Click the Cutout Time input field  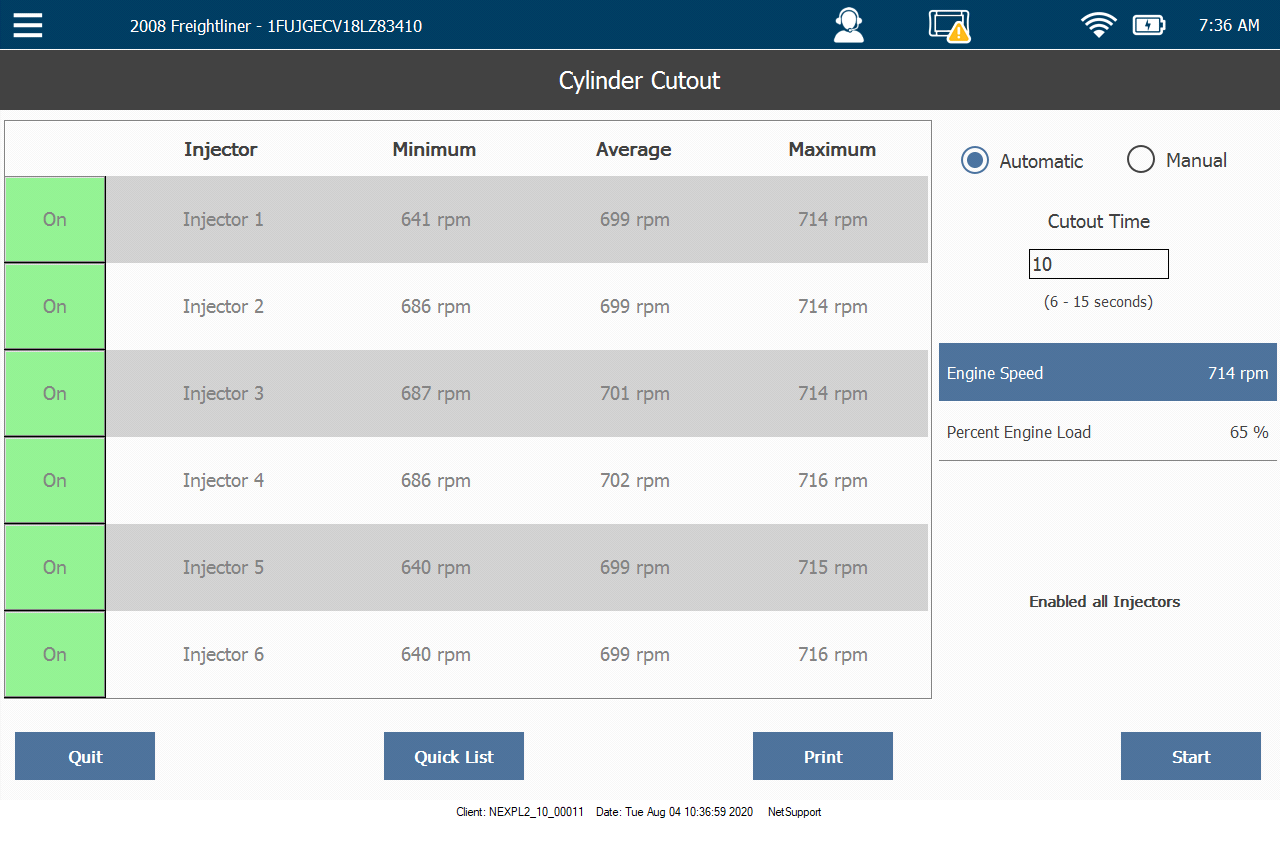point(1098,265)
